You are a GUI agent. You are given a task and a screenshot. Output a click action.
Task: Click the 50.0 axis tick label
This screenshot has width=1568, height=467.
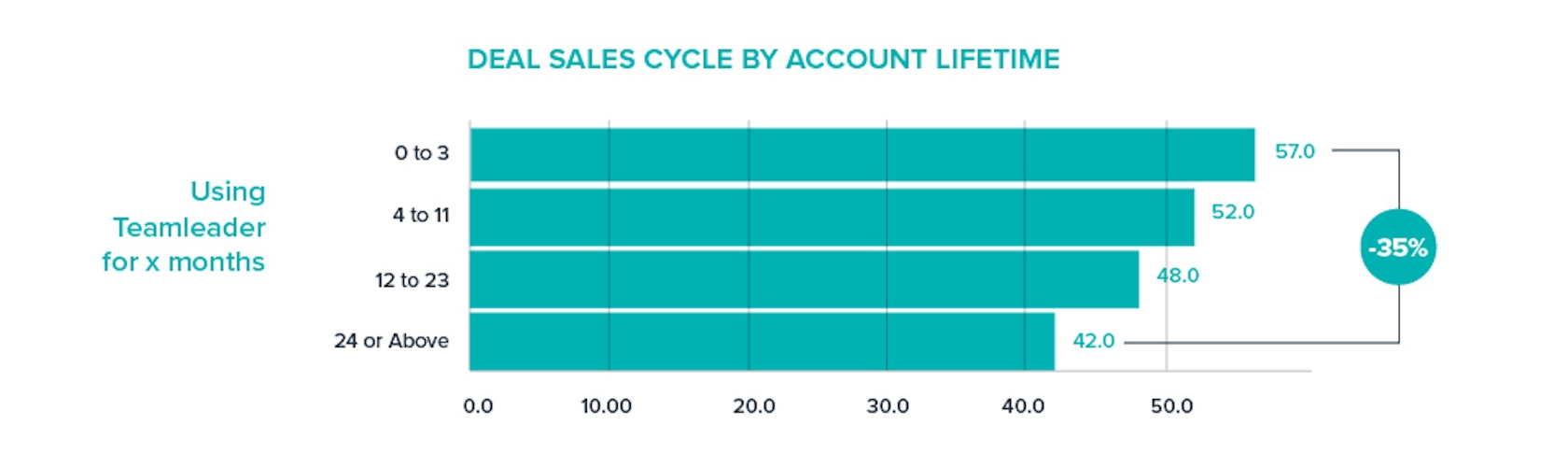tap(1170, 406)
